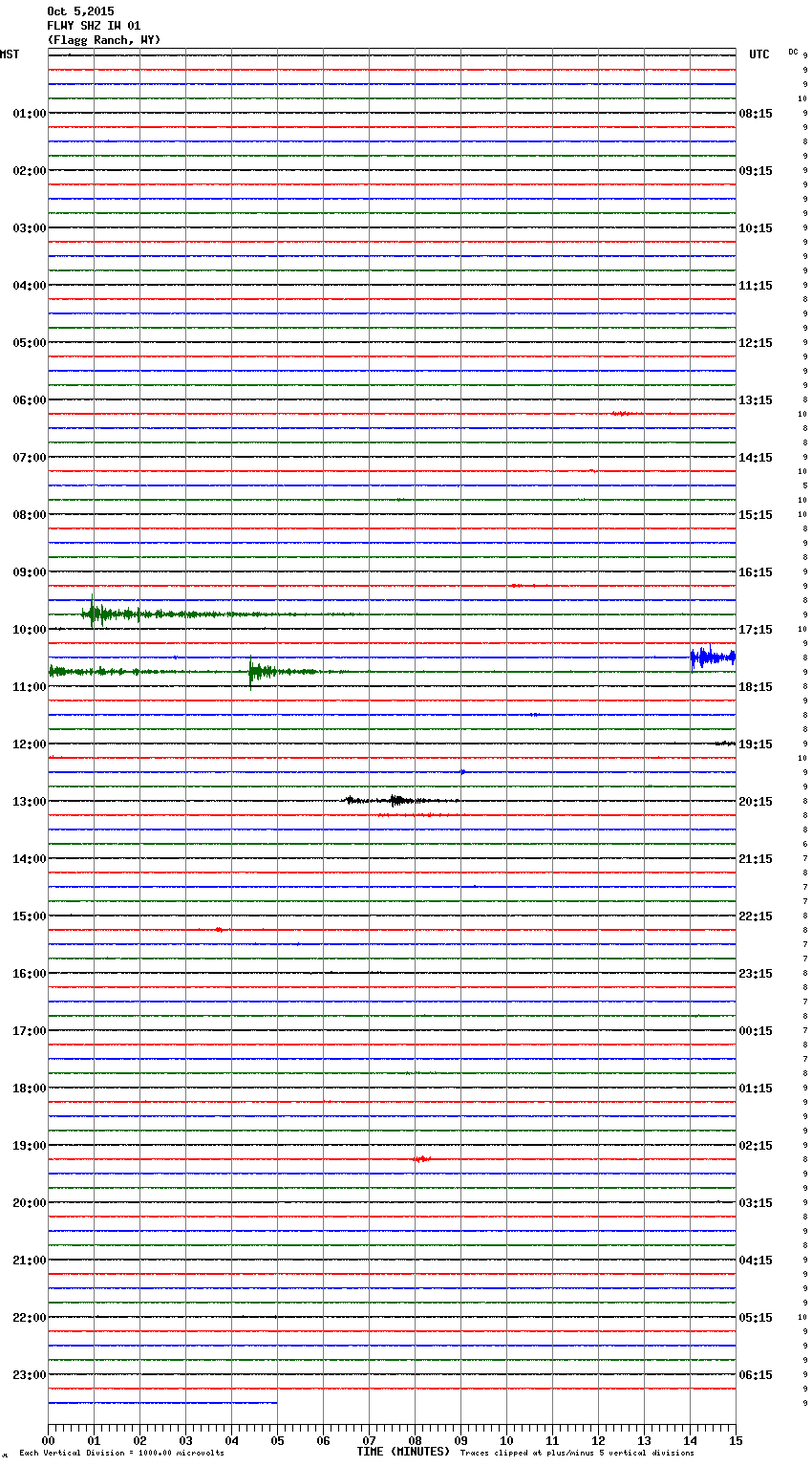
Task: Click the '14:15' UTC time label
Action: 756,458
